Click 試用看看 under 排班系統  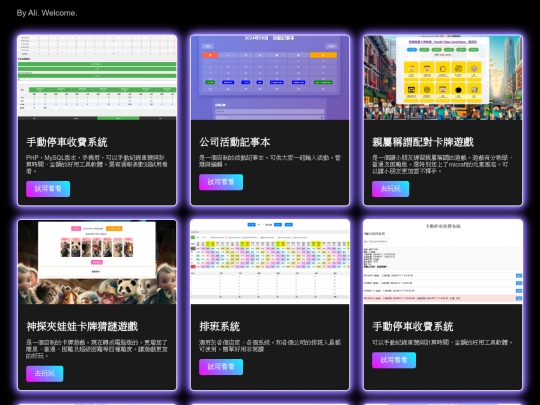pyautogui.click(x=221, y=367)
